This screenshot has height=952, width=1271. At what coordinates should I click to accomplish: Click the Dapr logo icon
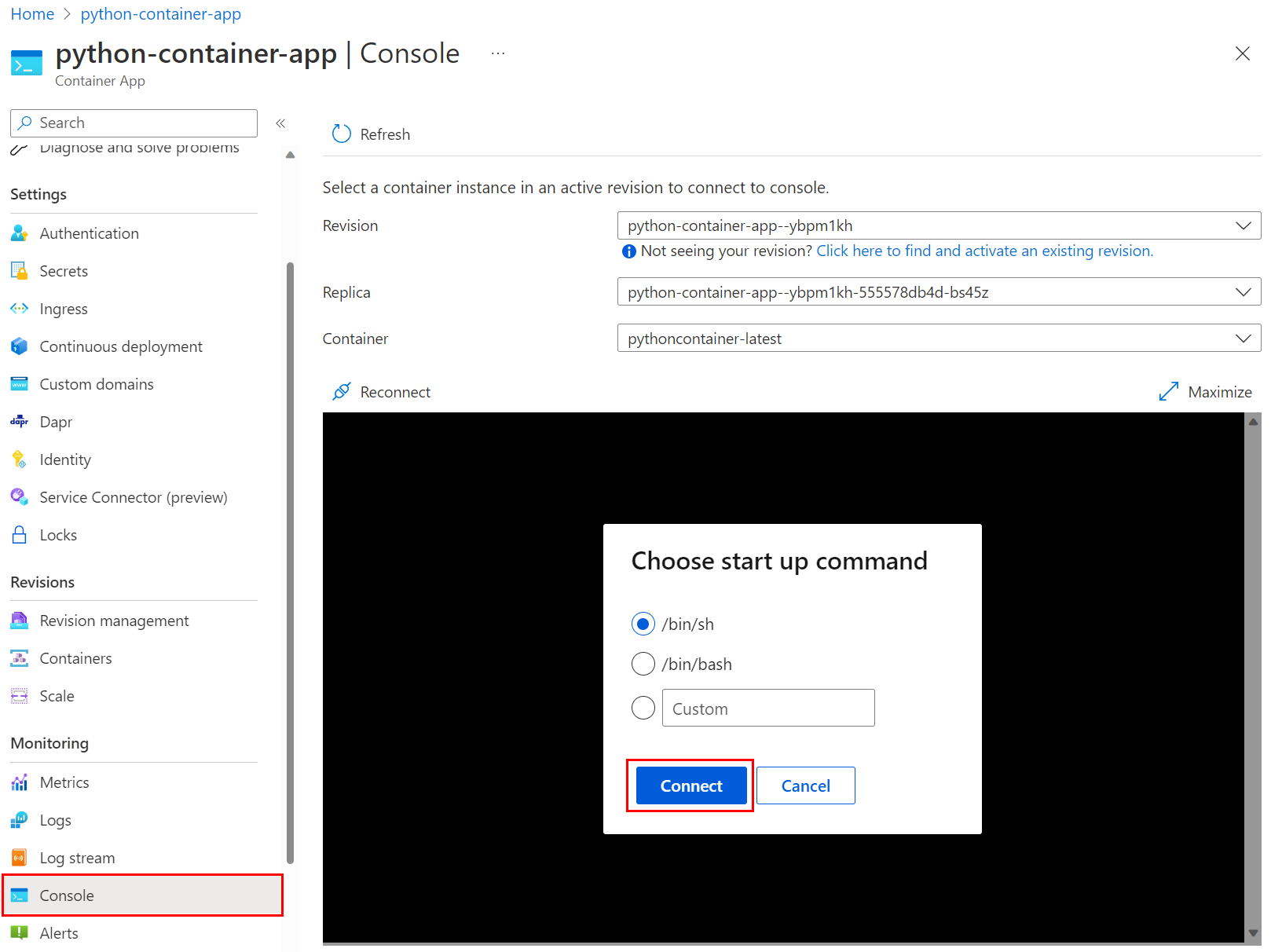click(x=20, y=422)
